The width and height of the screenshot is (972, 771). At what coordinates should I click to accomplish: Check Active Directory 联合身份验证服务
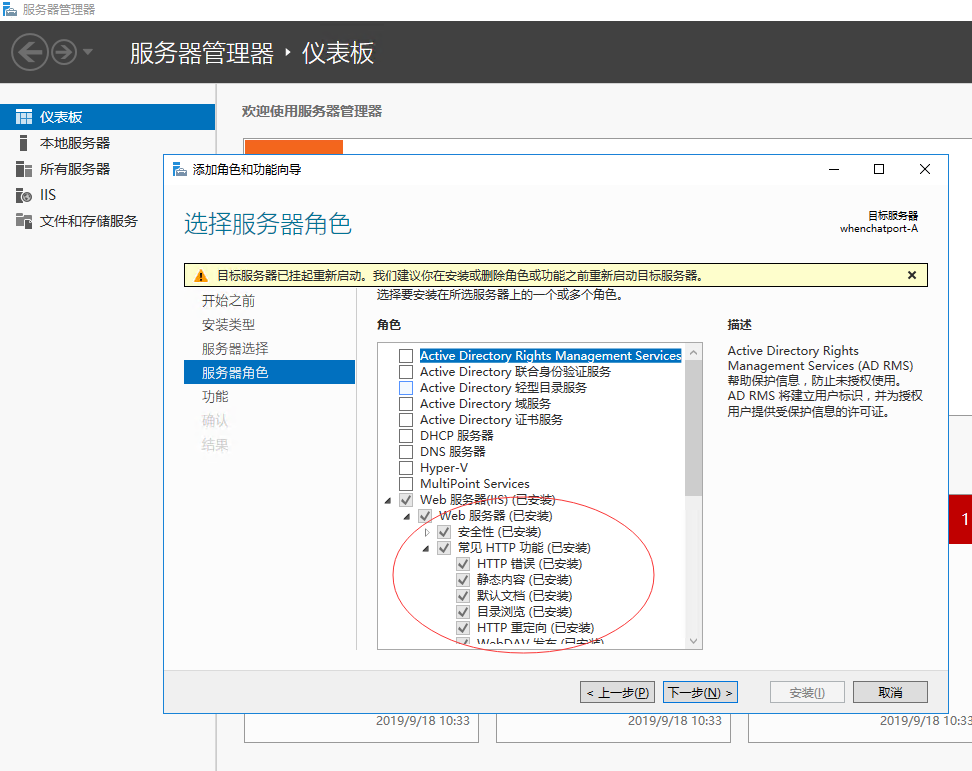tap(406, 372)
